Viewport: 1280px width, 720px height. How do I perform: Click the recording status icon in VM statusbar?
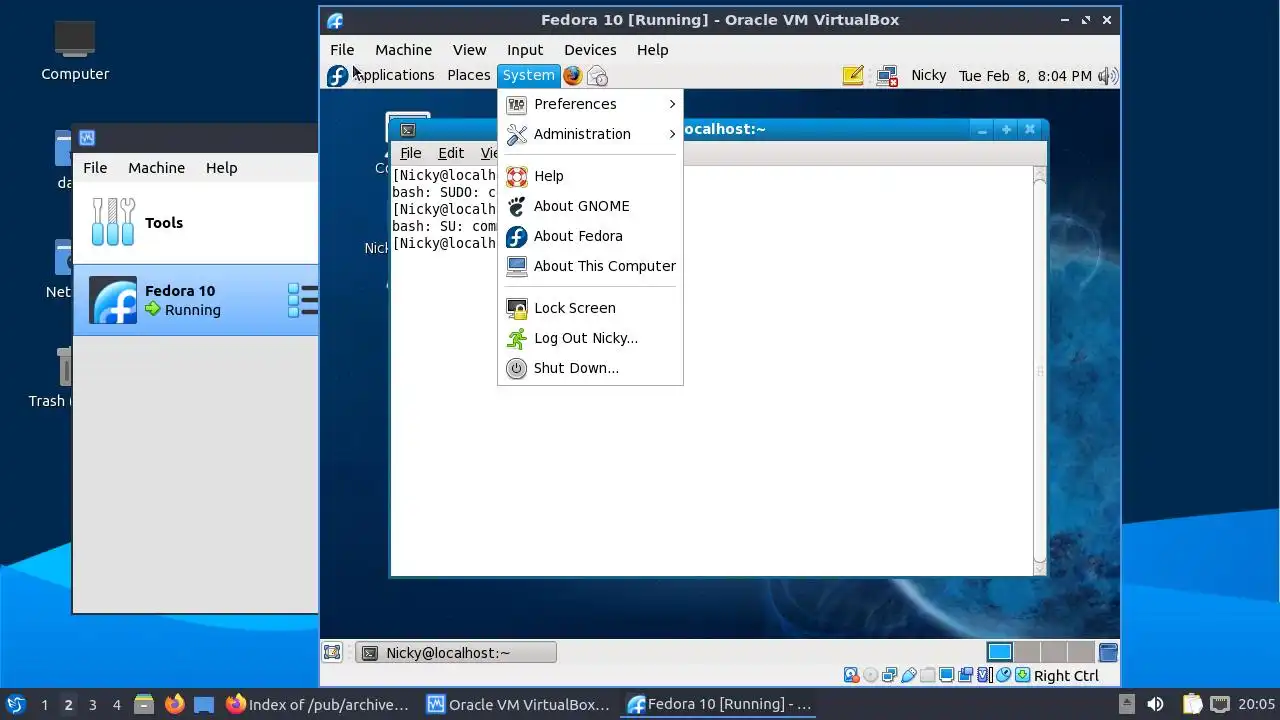coord(965,676)
